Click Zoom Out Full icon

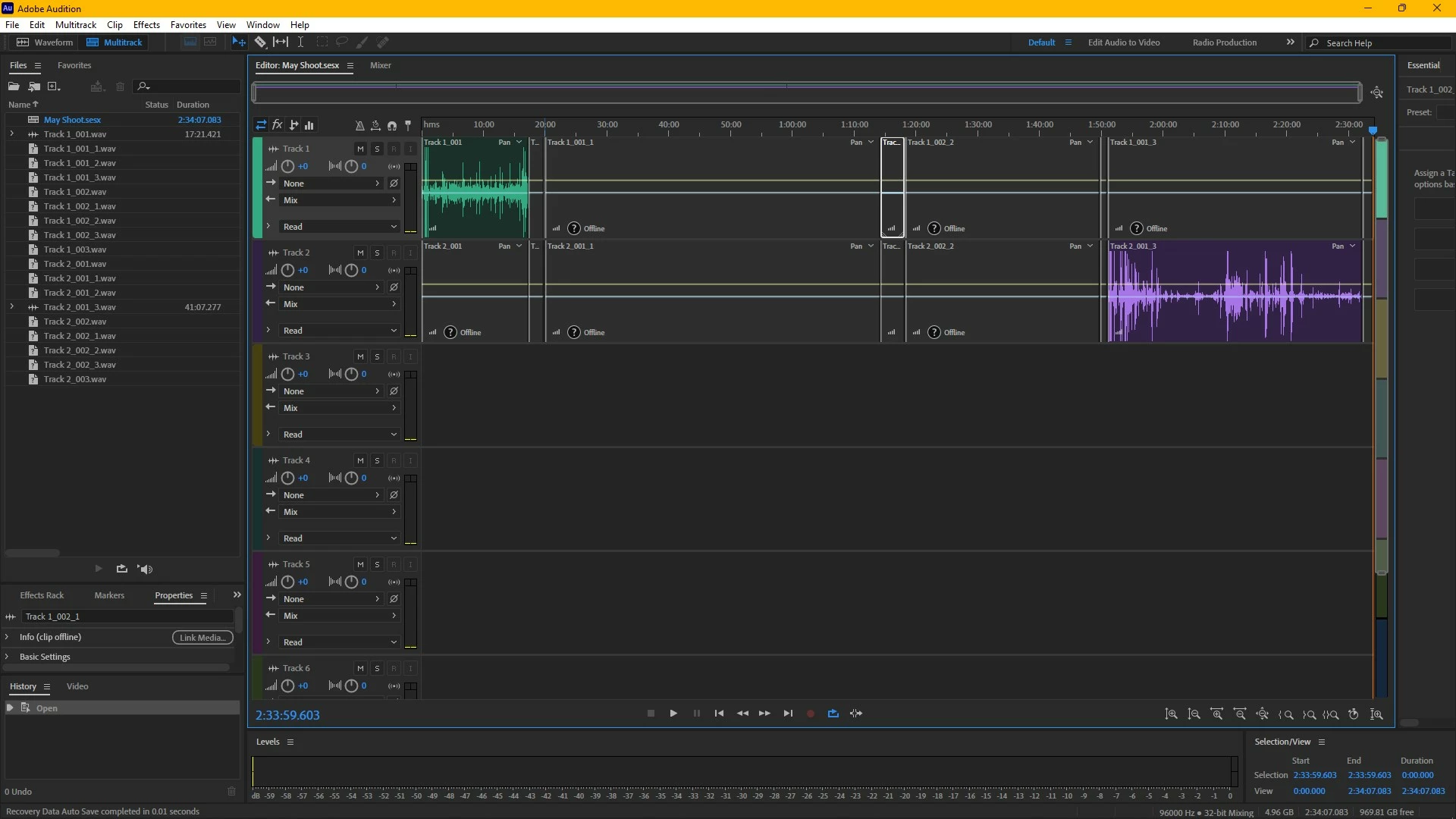click(1263, 714)
